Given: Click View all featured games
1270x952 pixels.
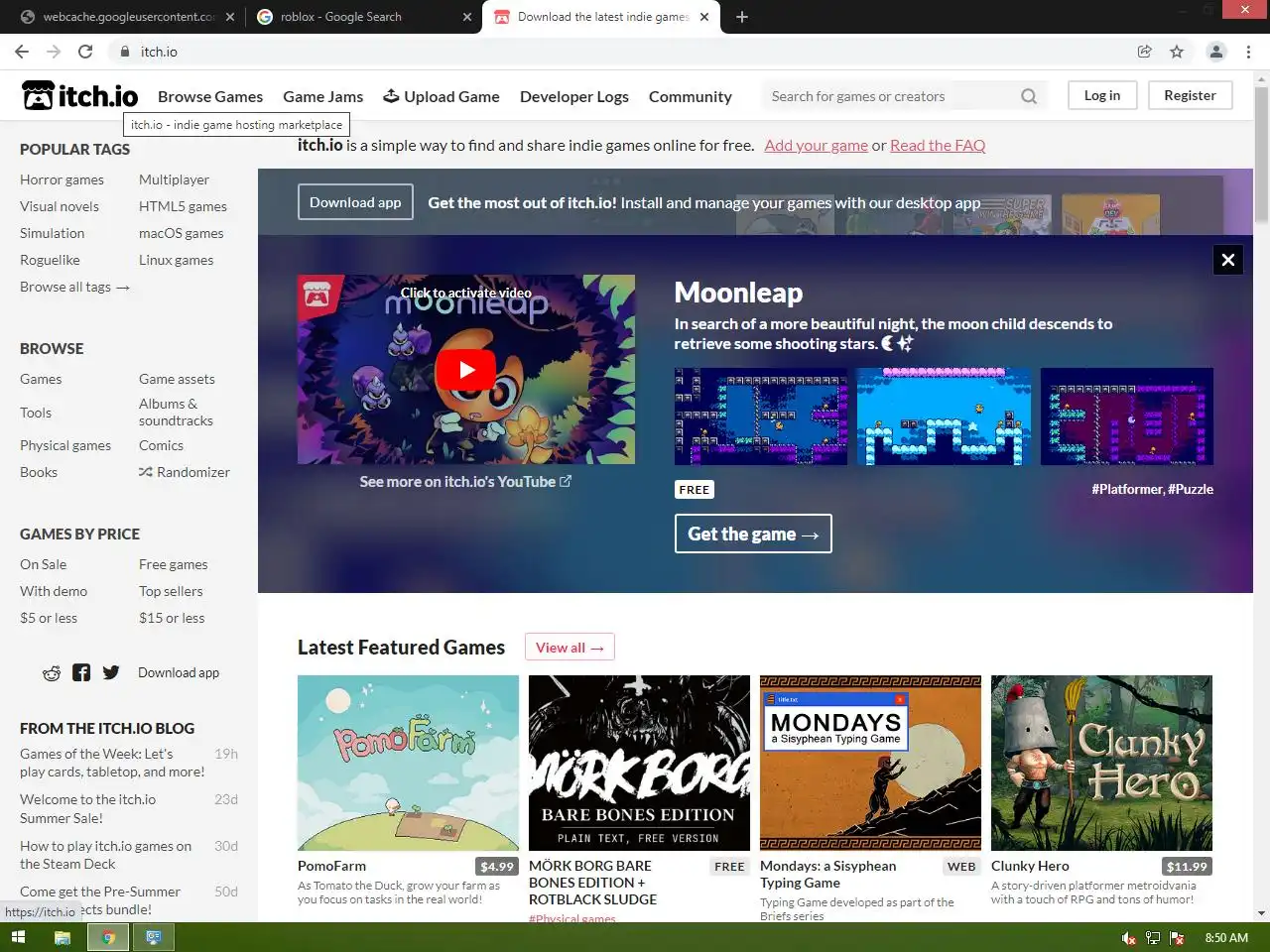Looking at the screenshot, I should [570, 648].
